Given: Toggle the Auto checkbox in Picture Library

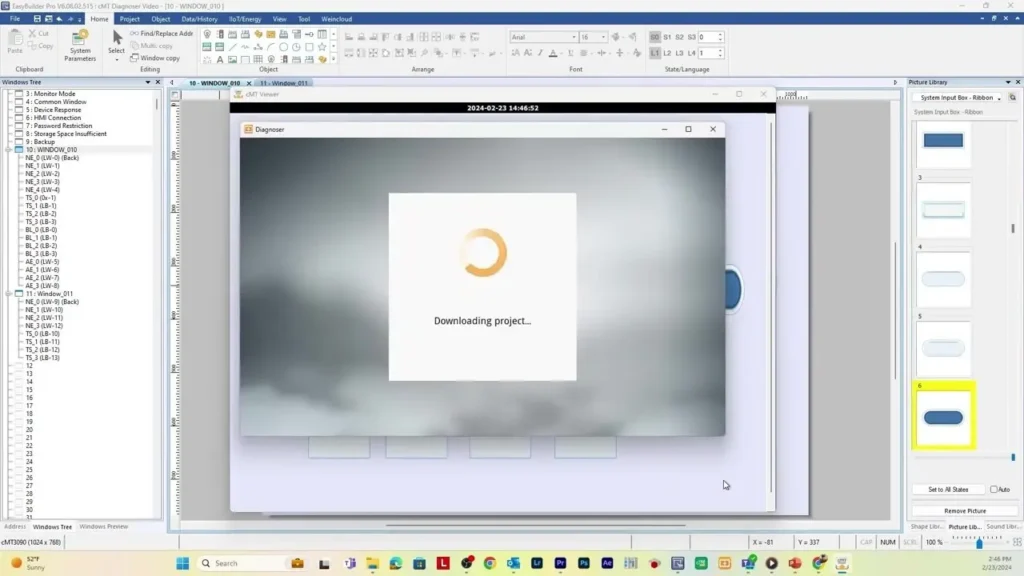Looking at the screenshot, I should 994,489.
